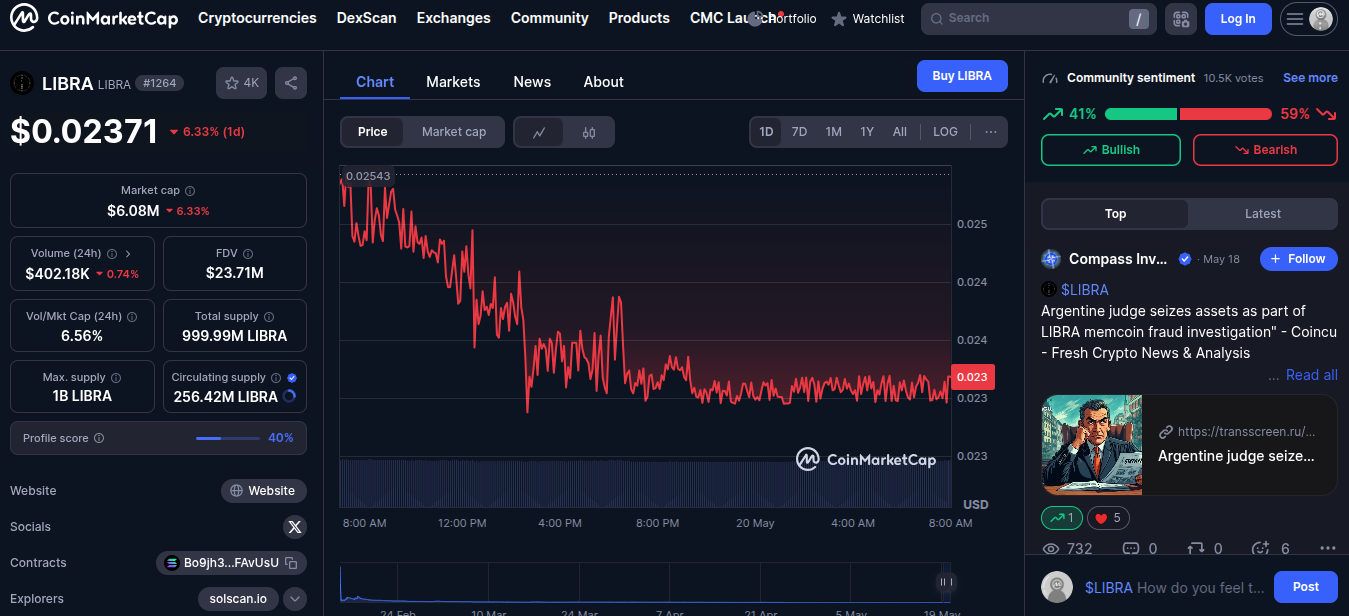Select the Top posts tab

point(1115,214)
